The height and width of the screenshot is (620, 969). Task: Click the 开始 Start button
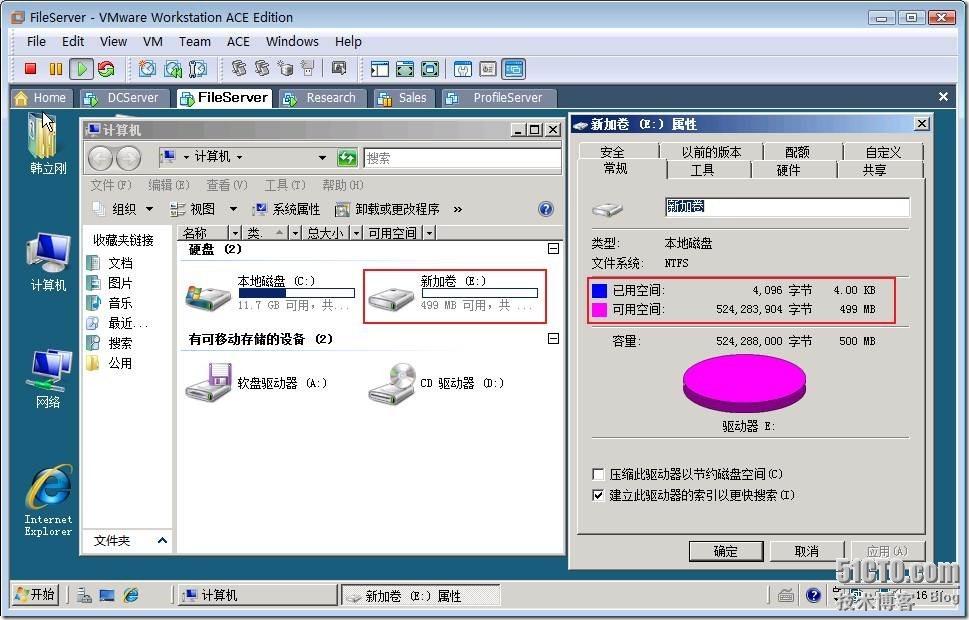(x=36, y=595)
